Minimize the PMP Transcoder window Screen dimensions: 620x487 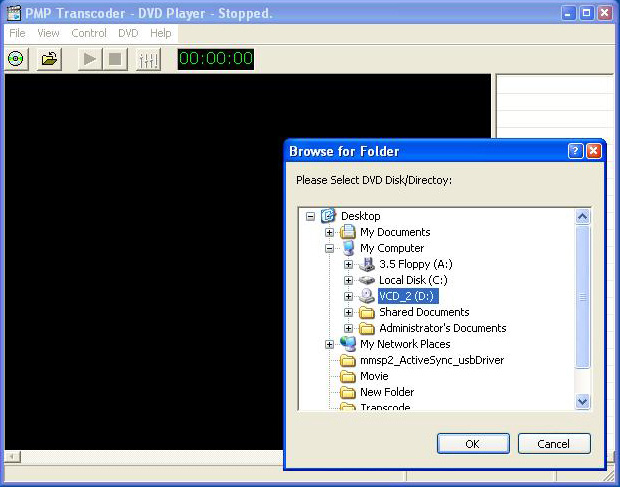[568, 13]
